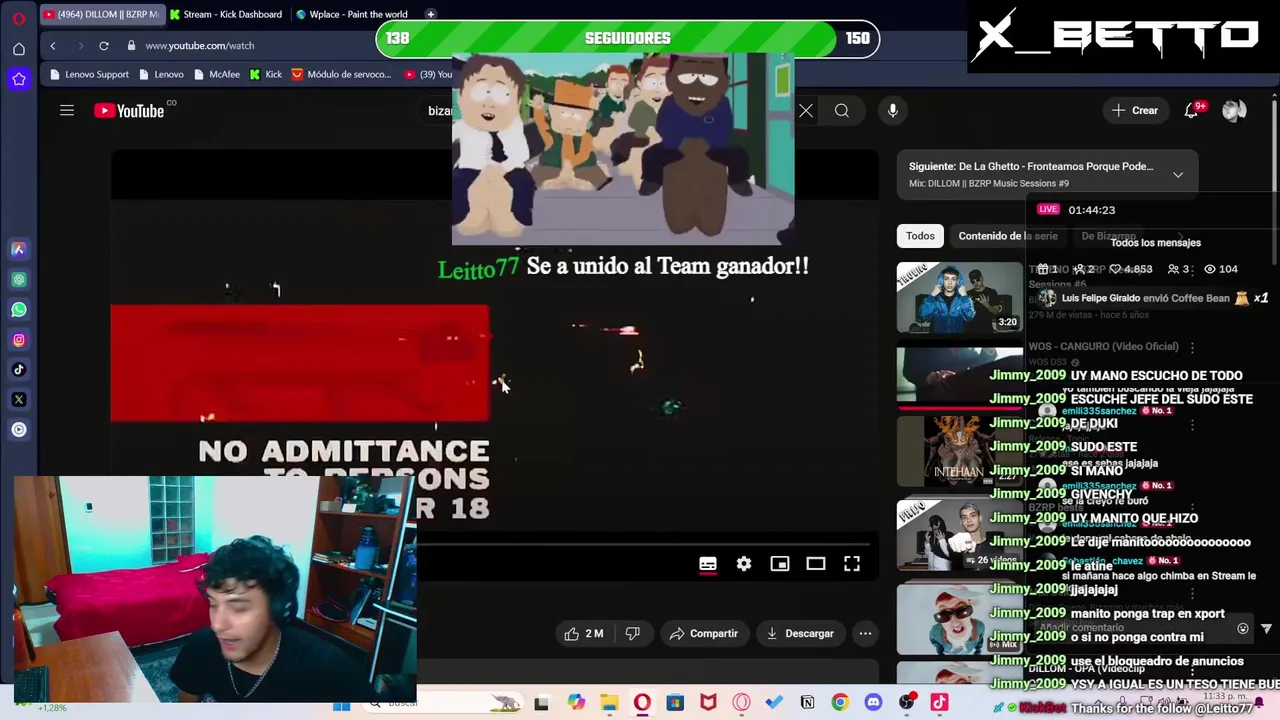Select the Todos filter chip
The width and height of the screenshot is (1280, 720).
pos(920,236)
